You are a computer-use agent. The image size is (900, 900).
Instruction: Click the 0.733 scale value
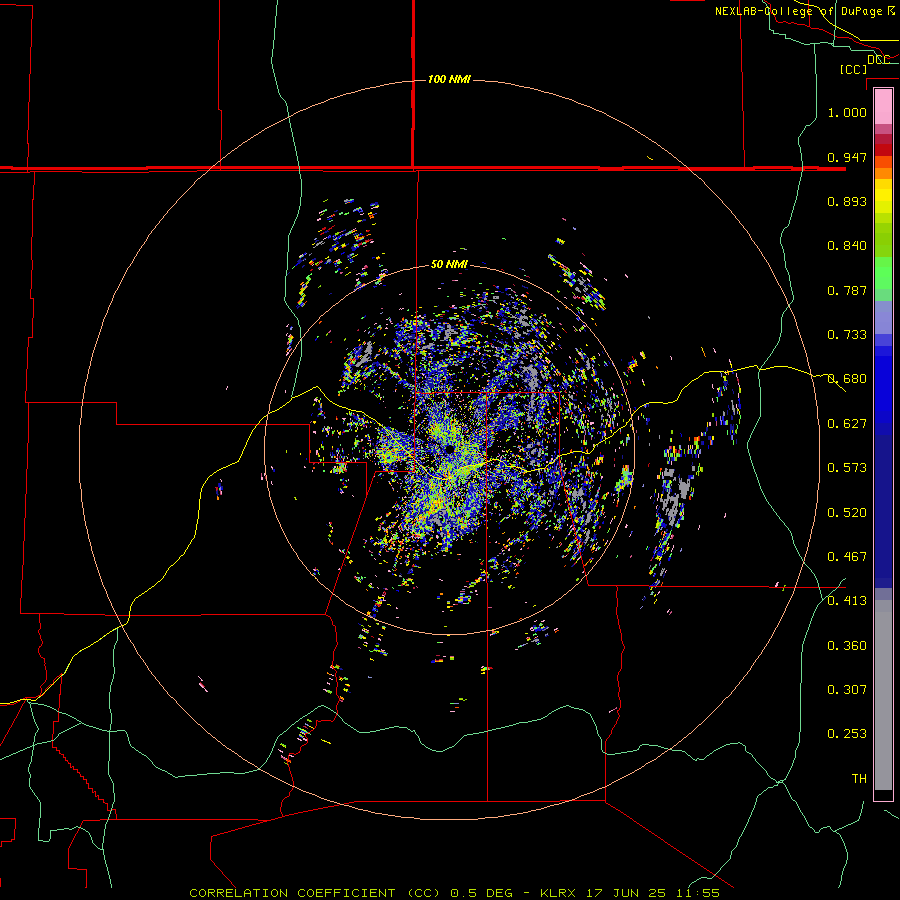coord(847,335)
